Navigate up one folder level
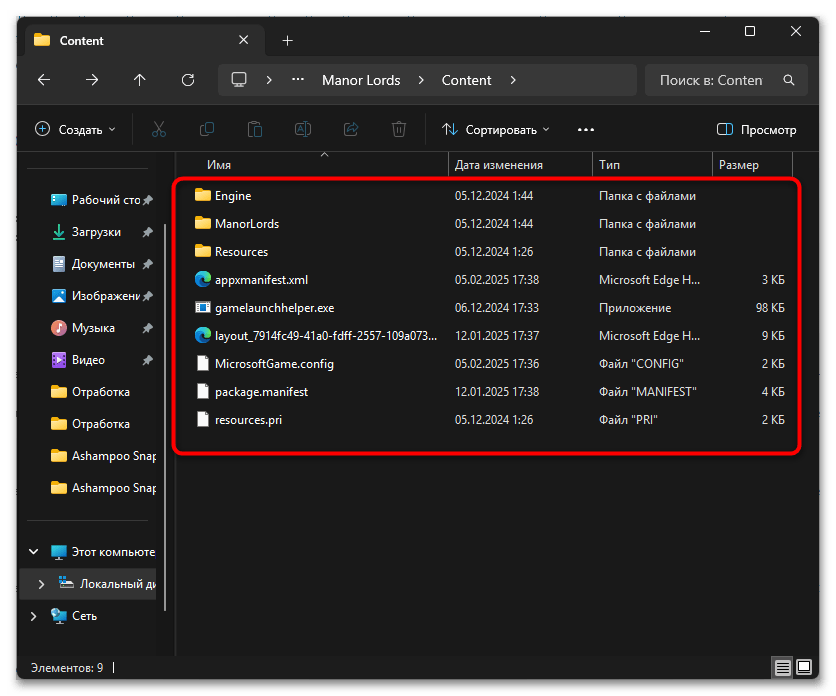 [140, 80]
